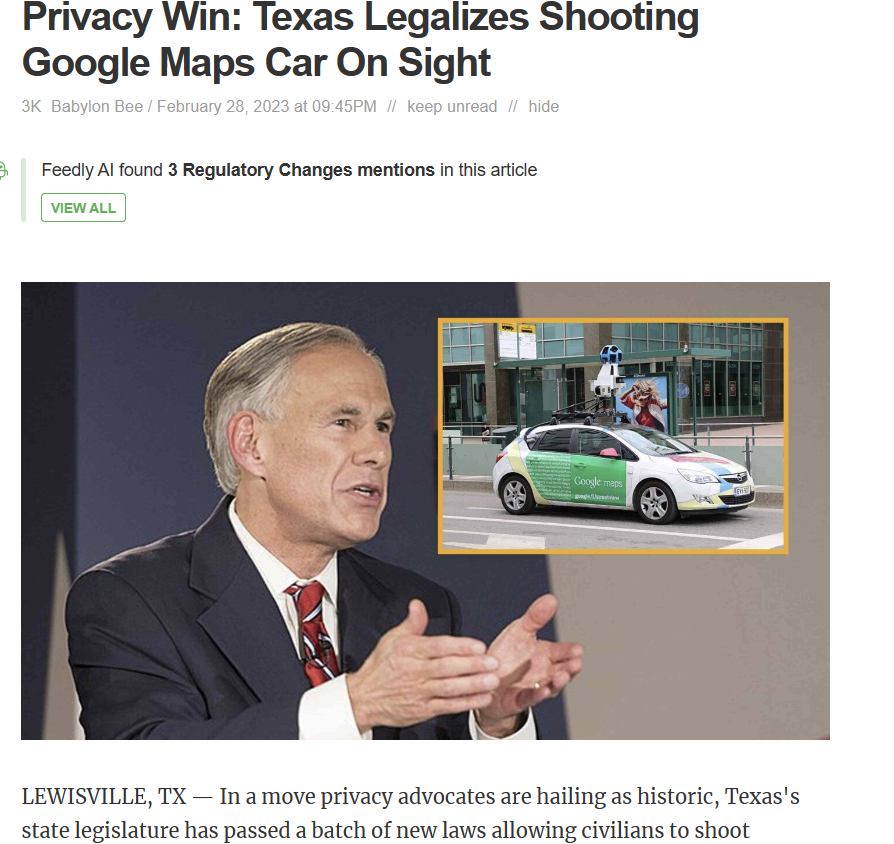Click the man's red striped tie
The image size is (894, 844).
[x=313, y=632]
